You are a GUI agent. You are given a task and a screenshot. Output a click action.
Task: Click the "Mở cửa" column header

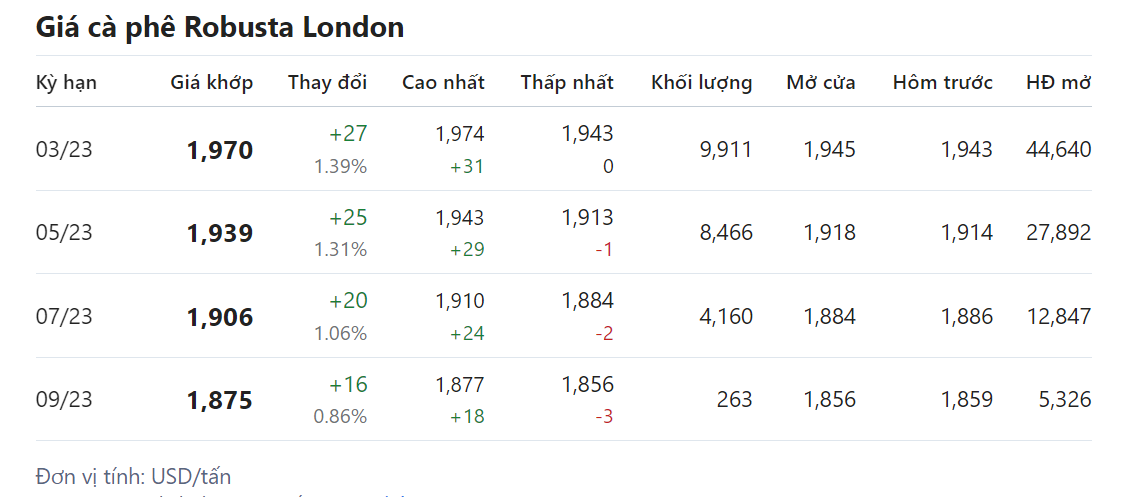point(820,82)
